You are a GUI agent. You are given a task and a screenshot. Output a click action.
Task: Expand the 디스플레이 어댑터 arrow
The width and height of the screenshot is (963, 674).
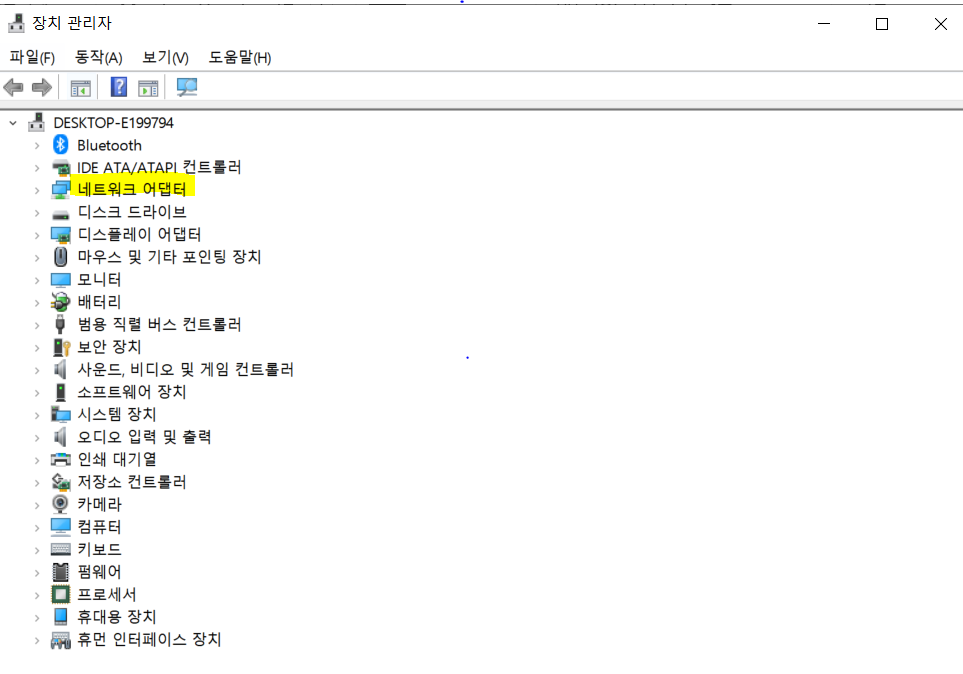pos(37,235)
